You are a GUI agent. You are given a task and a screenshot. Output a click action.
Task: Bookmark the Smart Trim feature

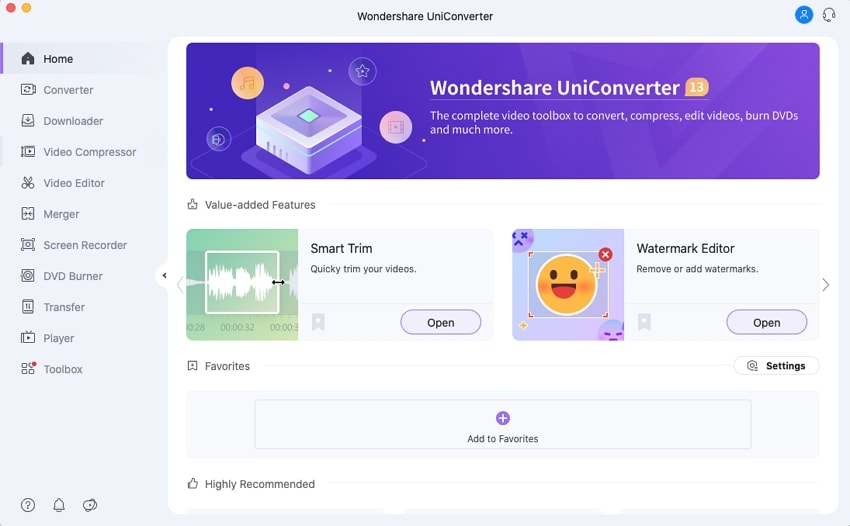[318, 322]
